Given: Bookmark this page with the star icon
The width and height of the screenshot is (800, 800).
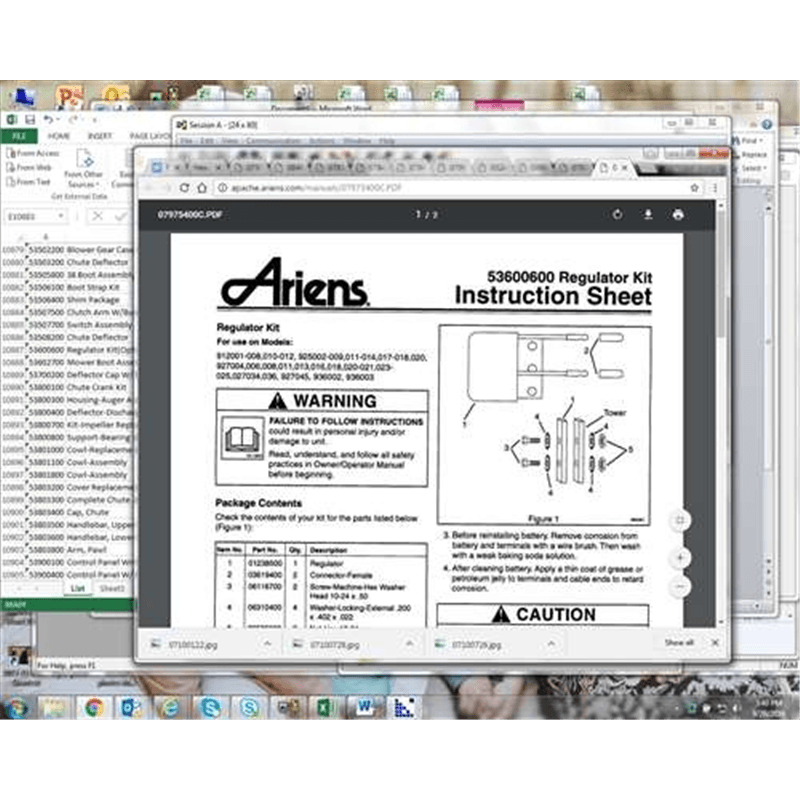Looking at the screenshot, I should click(x=694, y=188).
